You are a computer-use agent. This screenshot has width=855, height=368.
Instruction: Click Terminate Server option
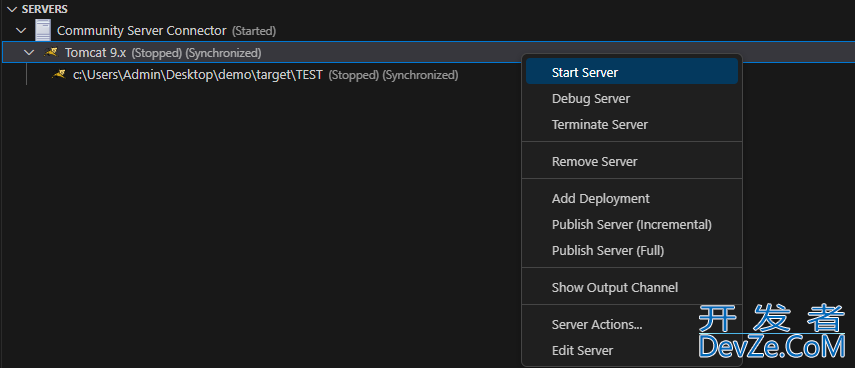[631, 125]
